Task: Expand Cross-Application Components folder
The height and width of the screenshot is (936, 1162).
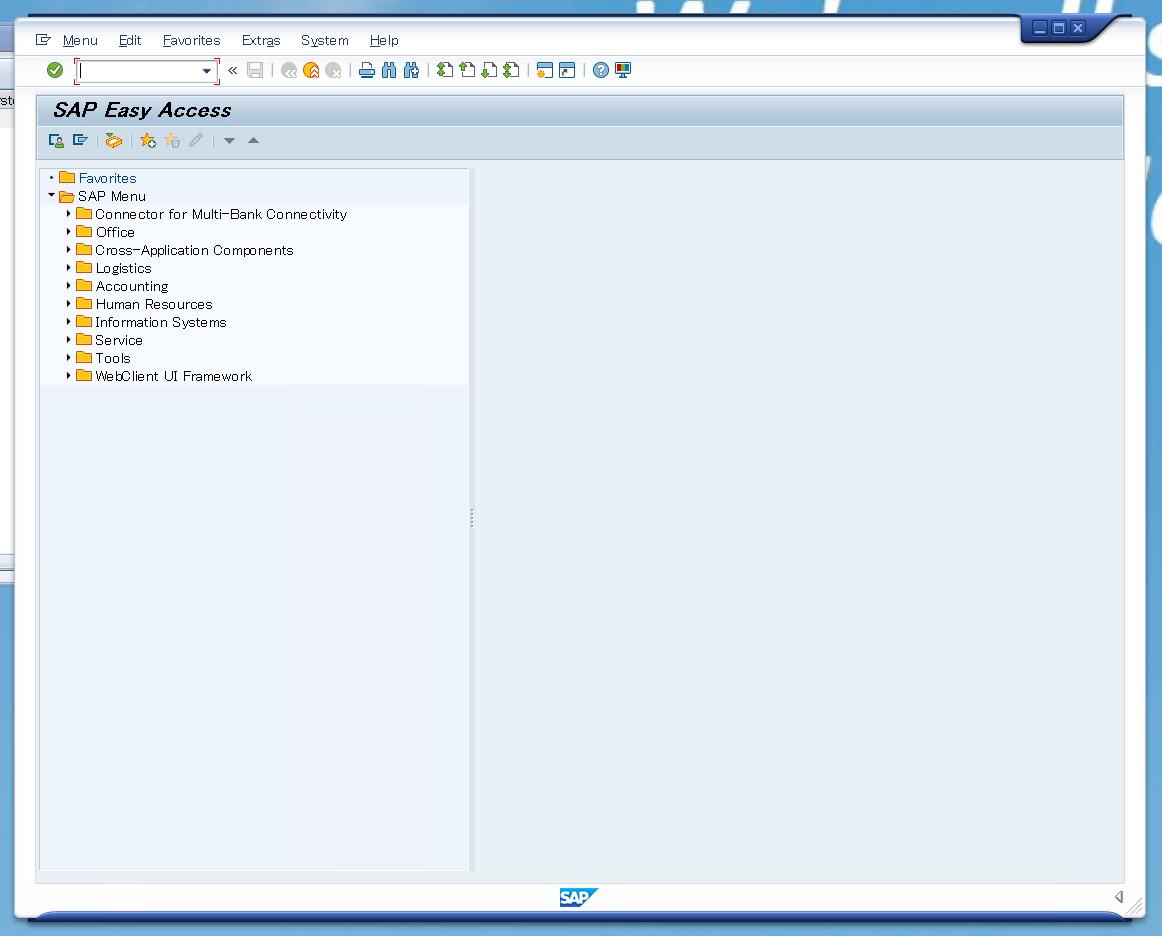Action: pos(68,250)
